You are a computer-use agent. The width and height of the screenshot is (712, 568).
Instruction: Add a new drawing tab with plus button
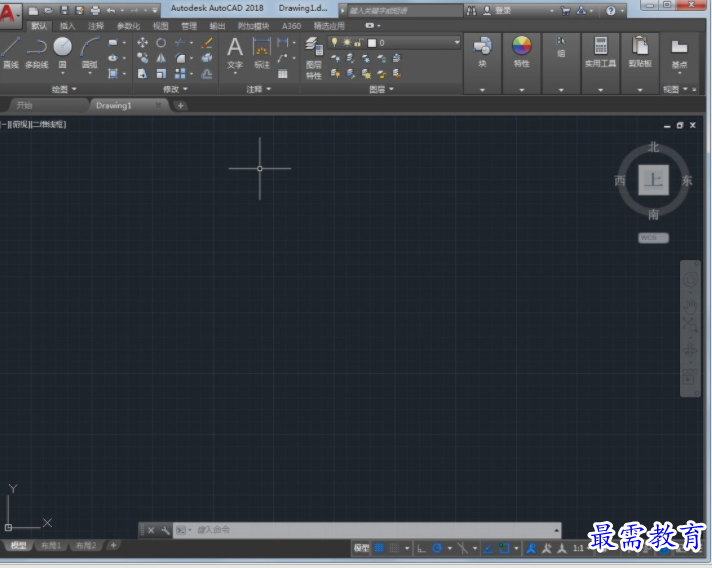pyautogui.click(x=180, y=106)
